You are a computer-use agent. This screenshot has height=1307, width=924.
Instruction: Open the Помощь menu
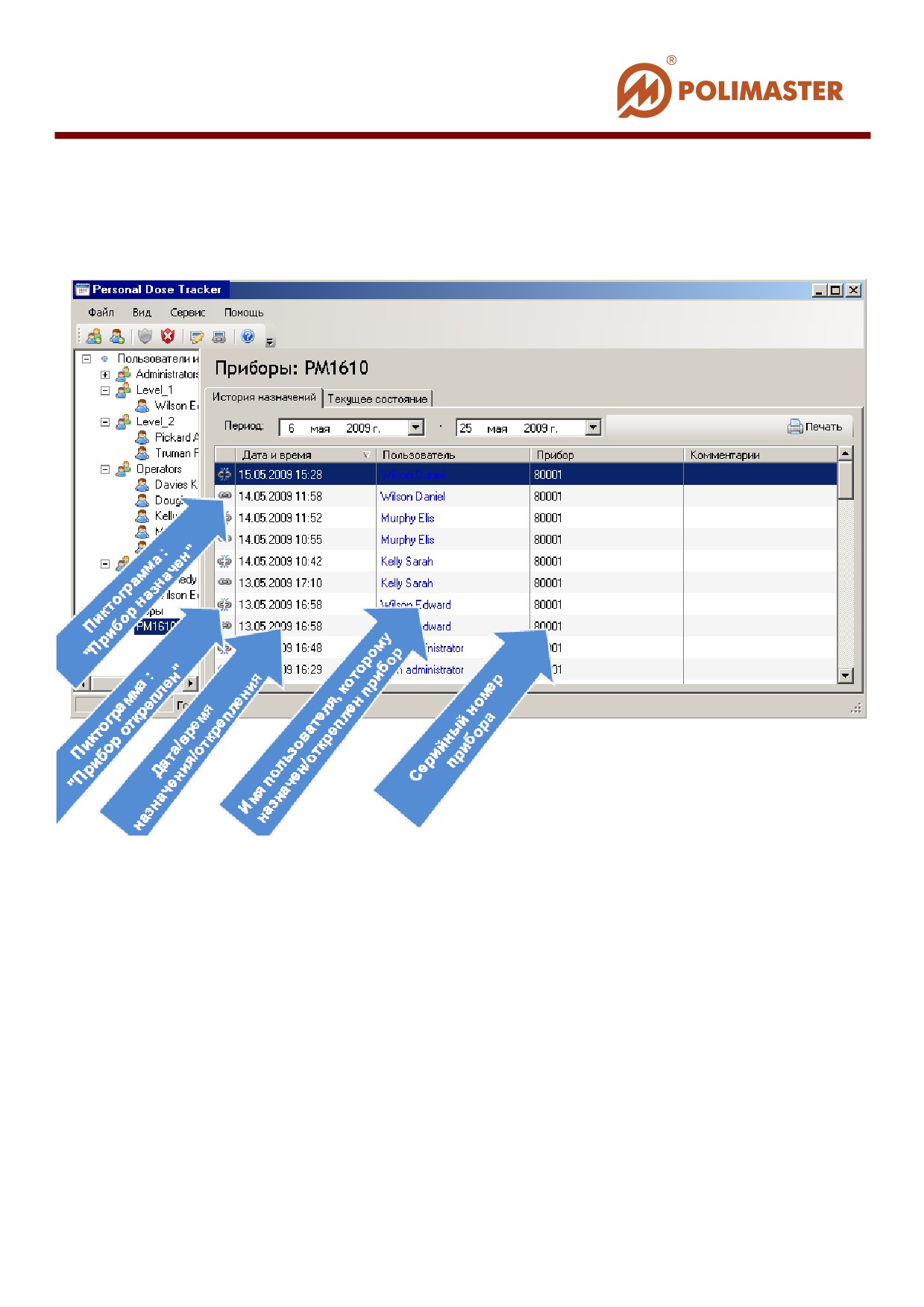tap(244, 313)
